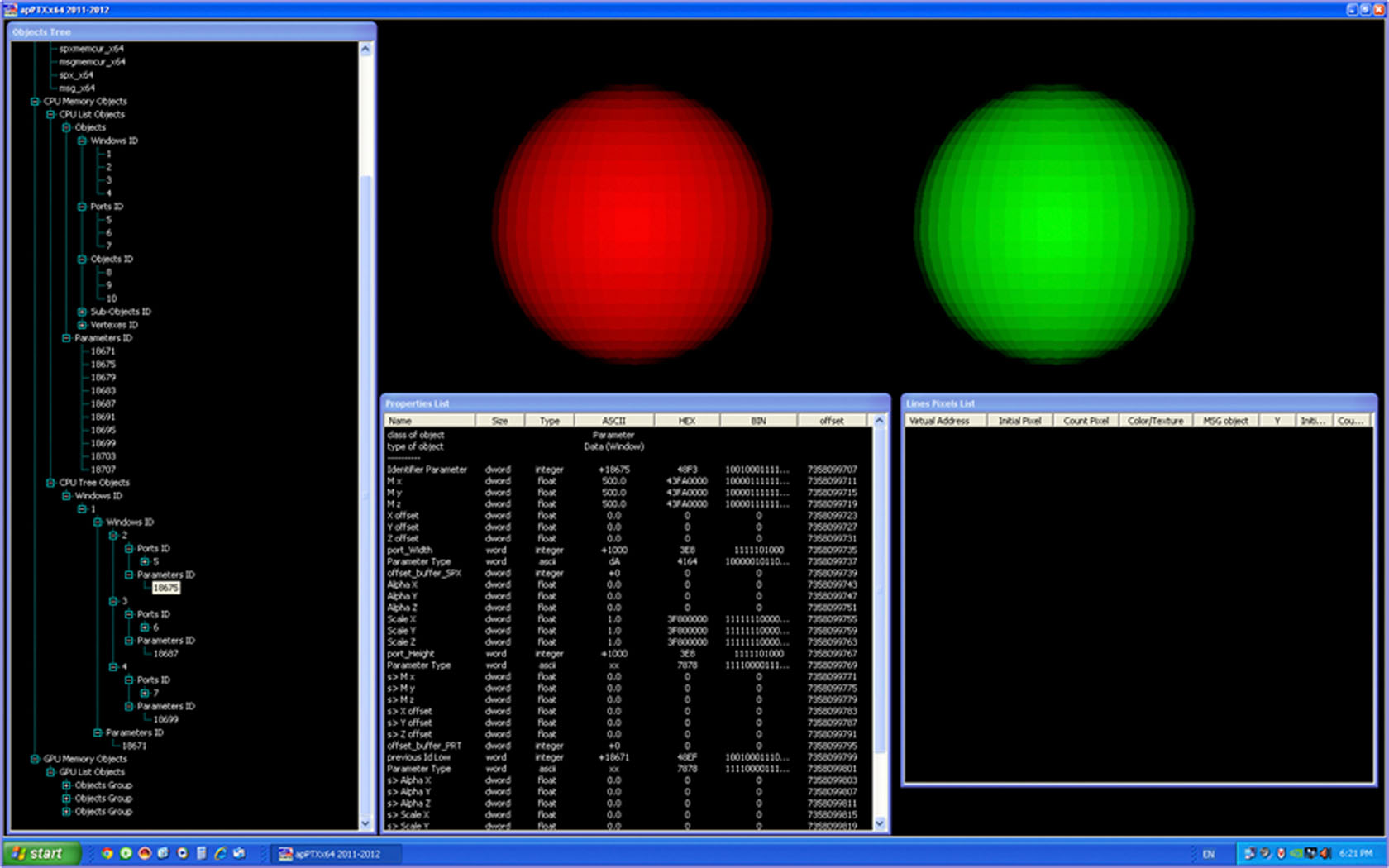Sort Properties List by HEX column
1389x868 pixels.
tap(686, 421)
